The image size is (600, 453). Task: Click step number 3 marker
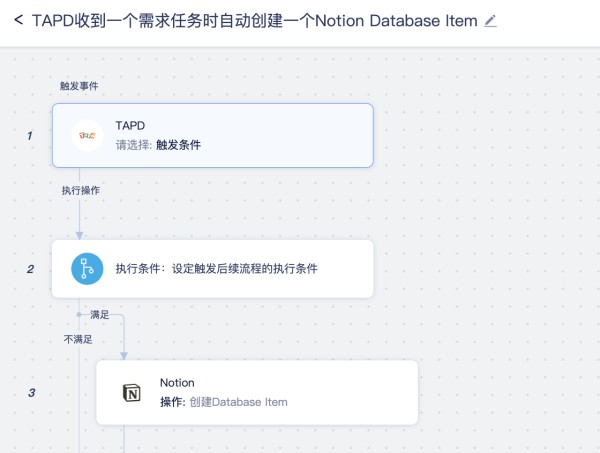pyautogui.click(x=31, y=393)
